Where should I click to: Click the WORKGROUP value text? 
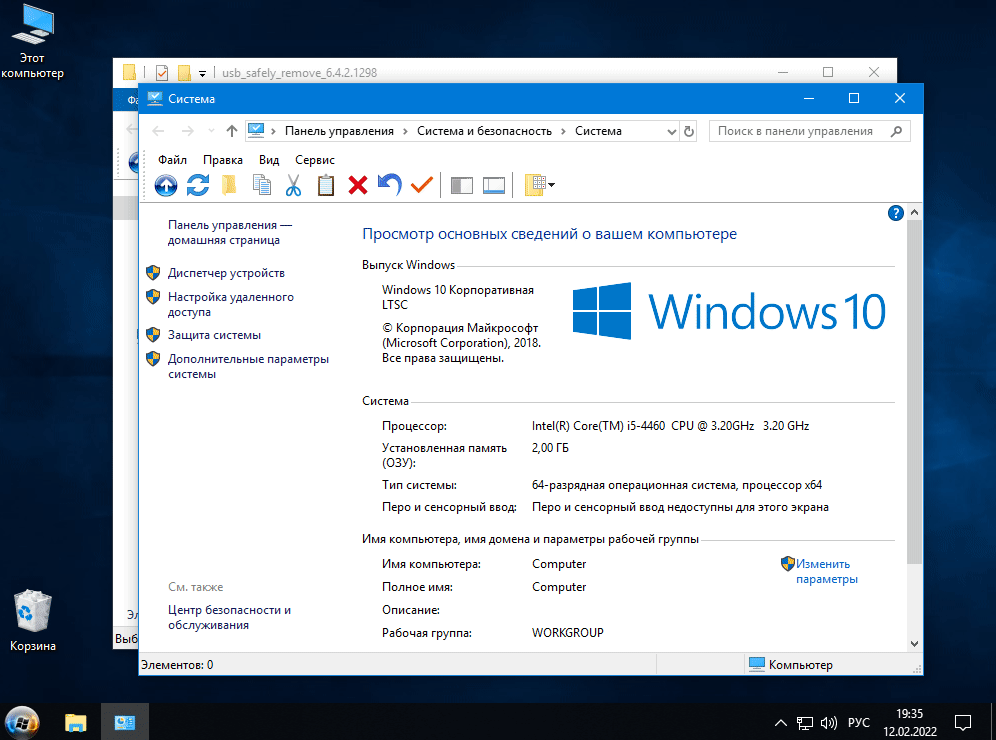(568, 633)
